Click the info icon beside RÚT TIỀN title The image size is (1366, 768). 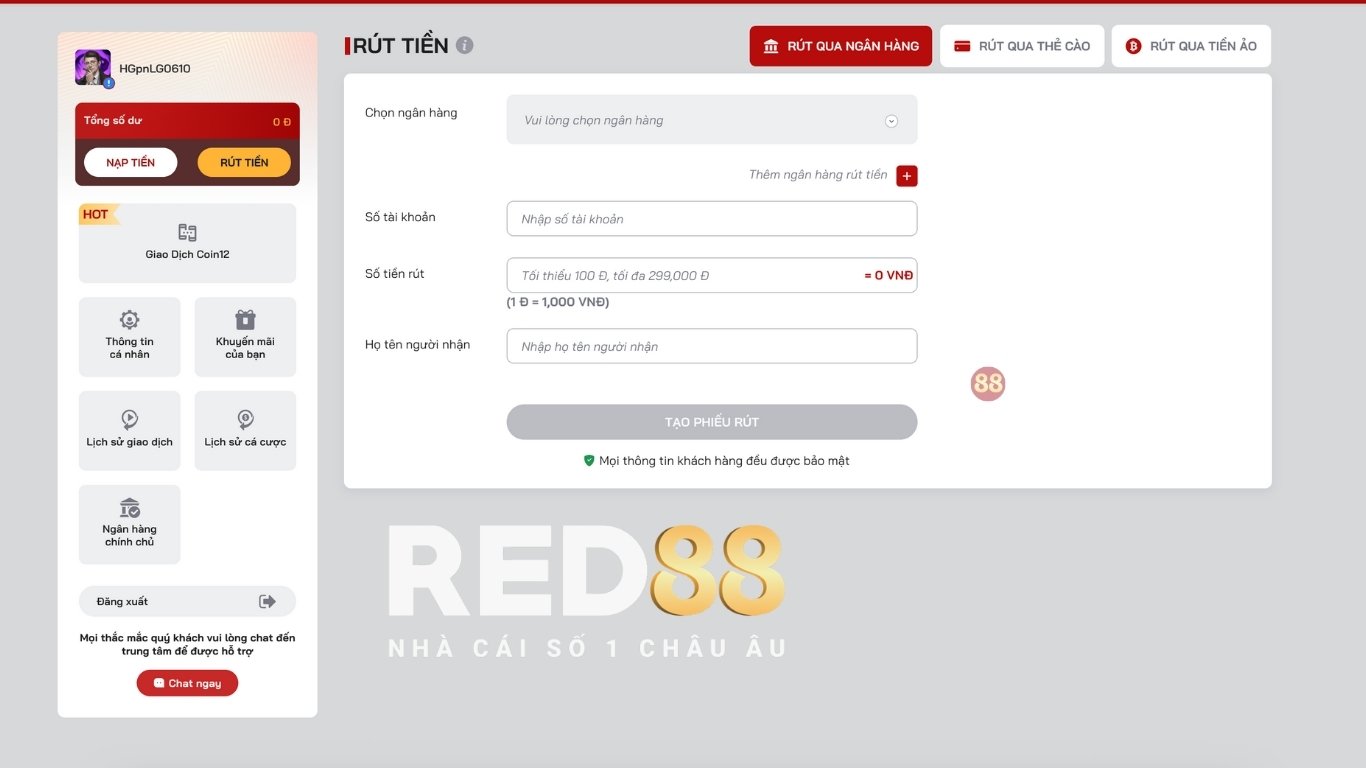[x=464, y=45]
